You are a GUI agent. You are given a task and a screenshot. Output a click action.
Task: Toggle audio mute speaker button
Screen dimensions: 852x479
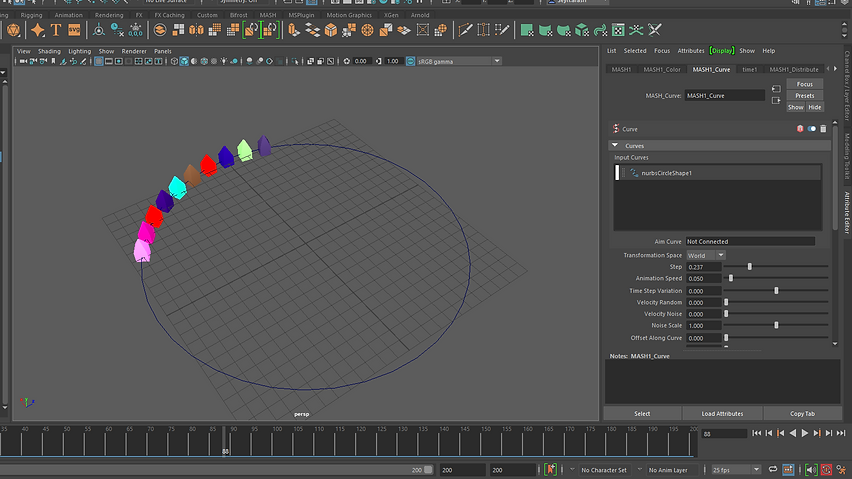(811, 470)
